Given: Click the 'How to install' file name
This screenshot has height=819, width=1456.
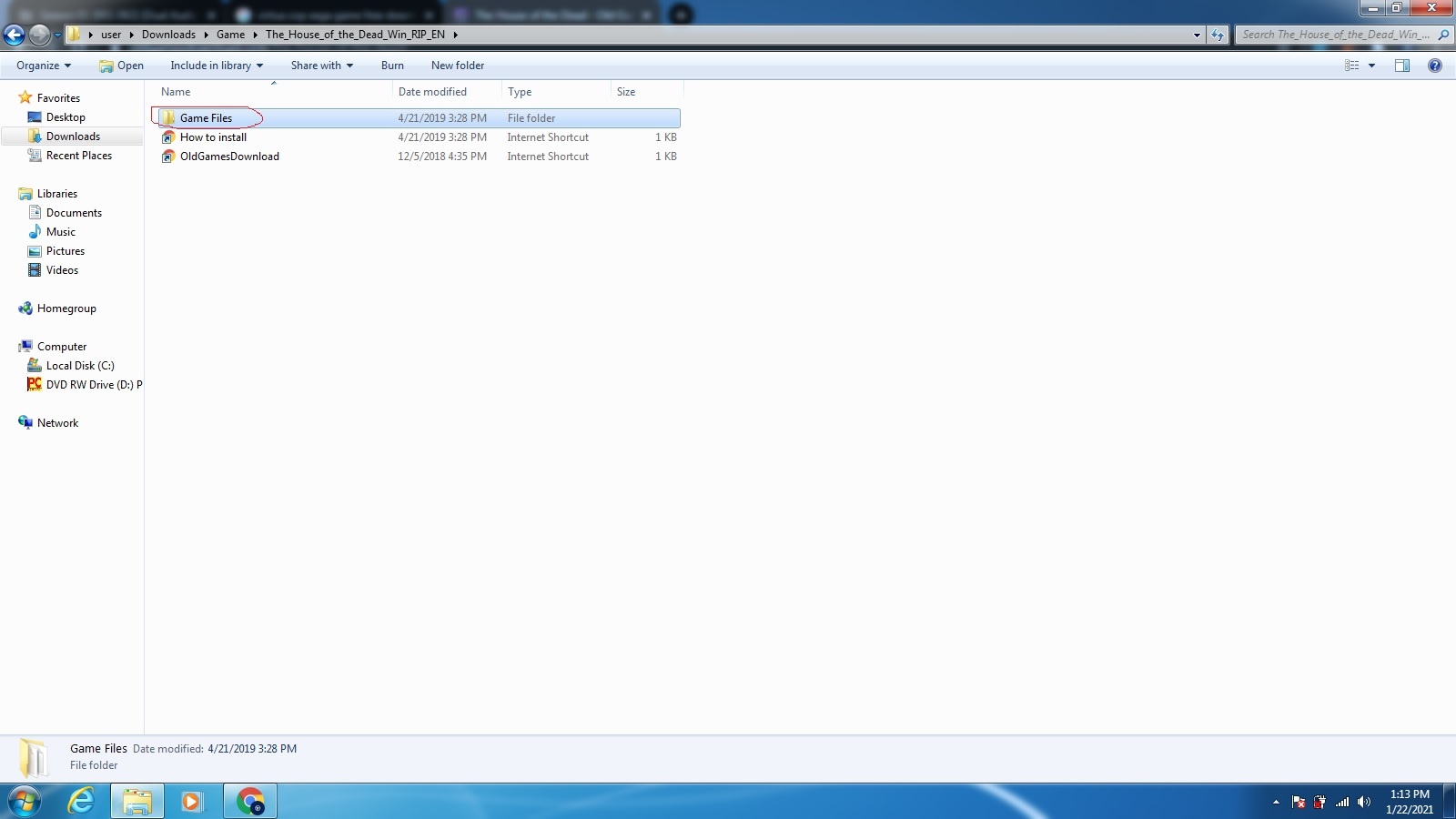Looking at the screenshot, I should click(x=213, y=137).
